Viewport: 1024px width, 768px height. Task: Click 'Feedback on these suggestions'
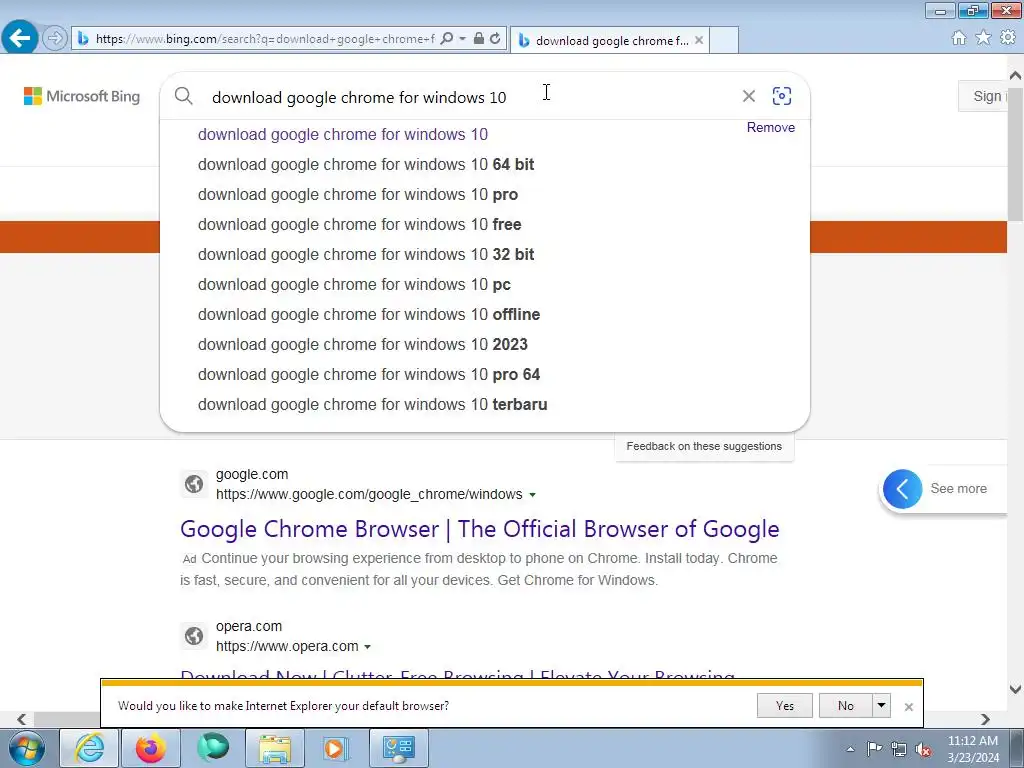tap(704, 446)
